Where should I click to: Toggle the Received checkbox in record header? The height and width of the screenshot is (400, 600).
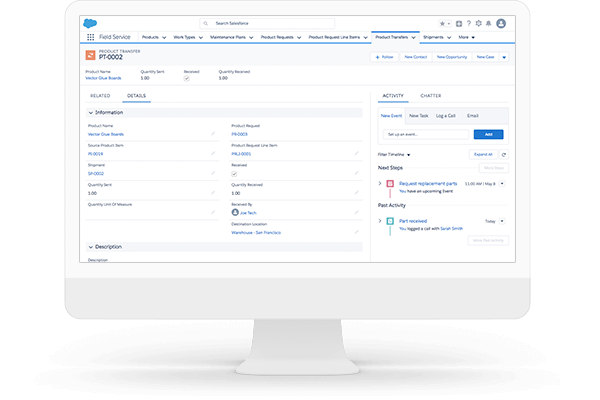tap(186, 77)
